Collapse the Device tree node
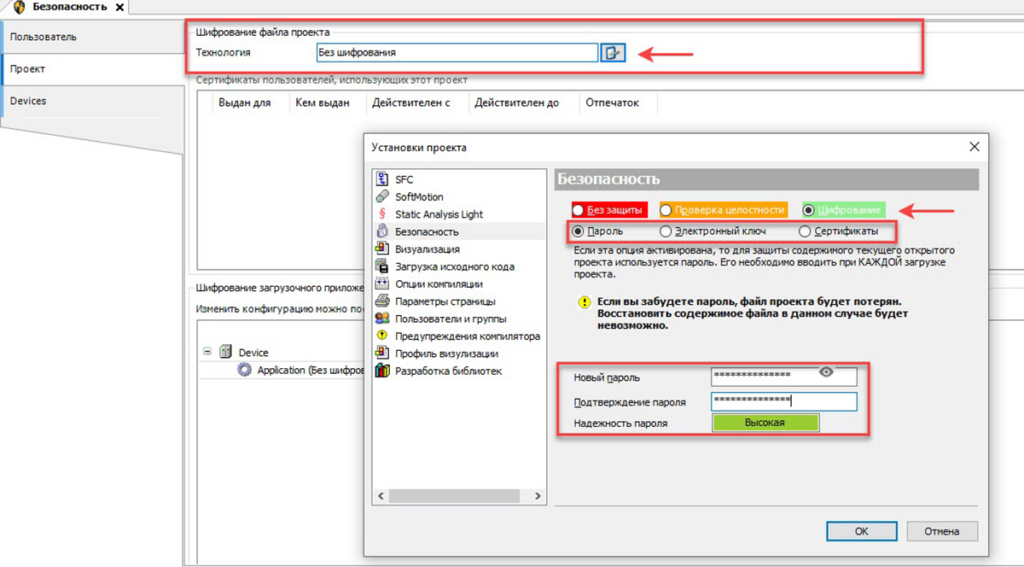 click(207, 352)
